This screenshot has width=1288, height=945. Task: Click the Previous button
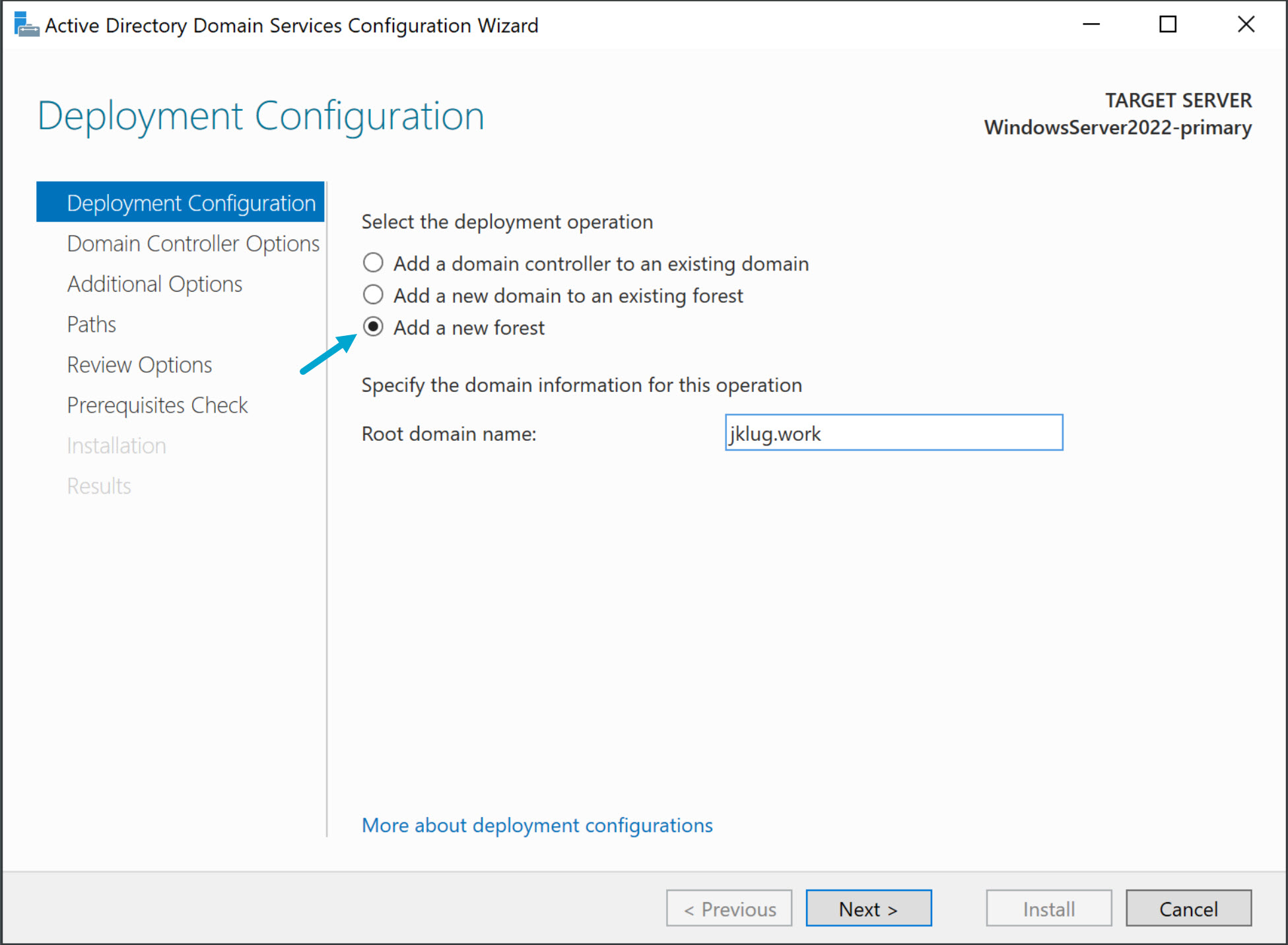tap(728, 908)
